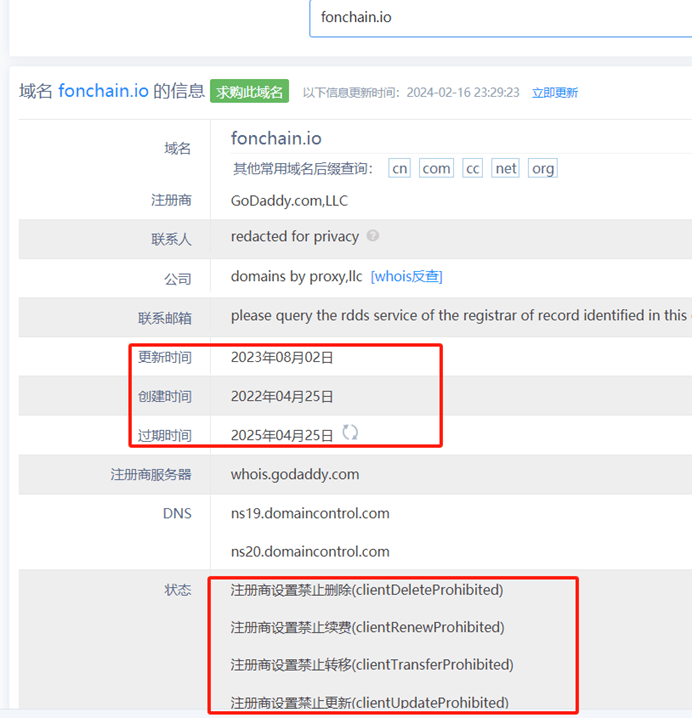Click the 状态 row label

[178, 590]
